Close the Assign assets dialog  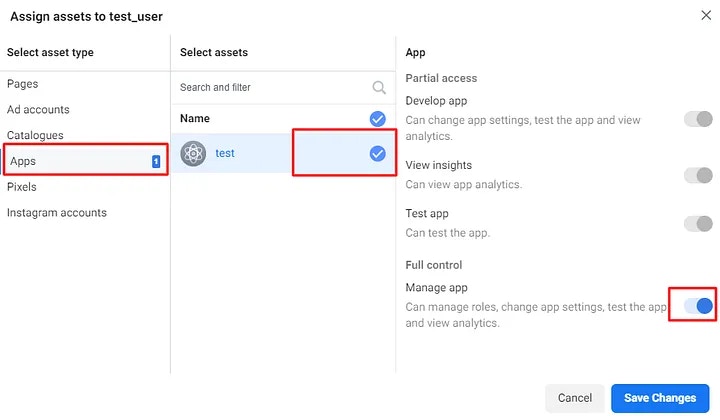(706, 15)
